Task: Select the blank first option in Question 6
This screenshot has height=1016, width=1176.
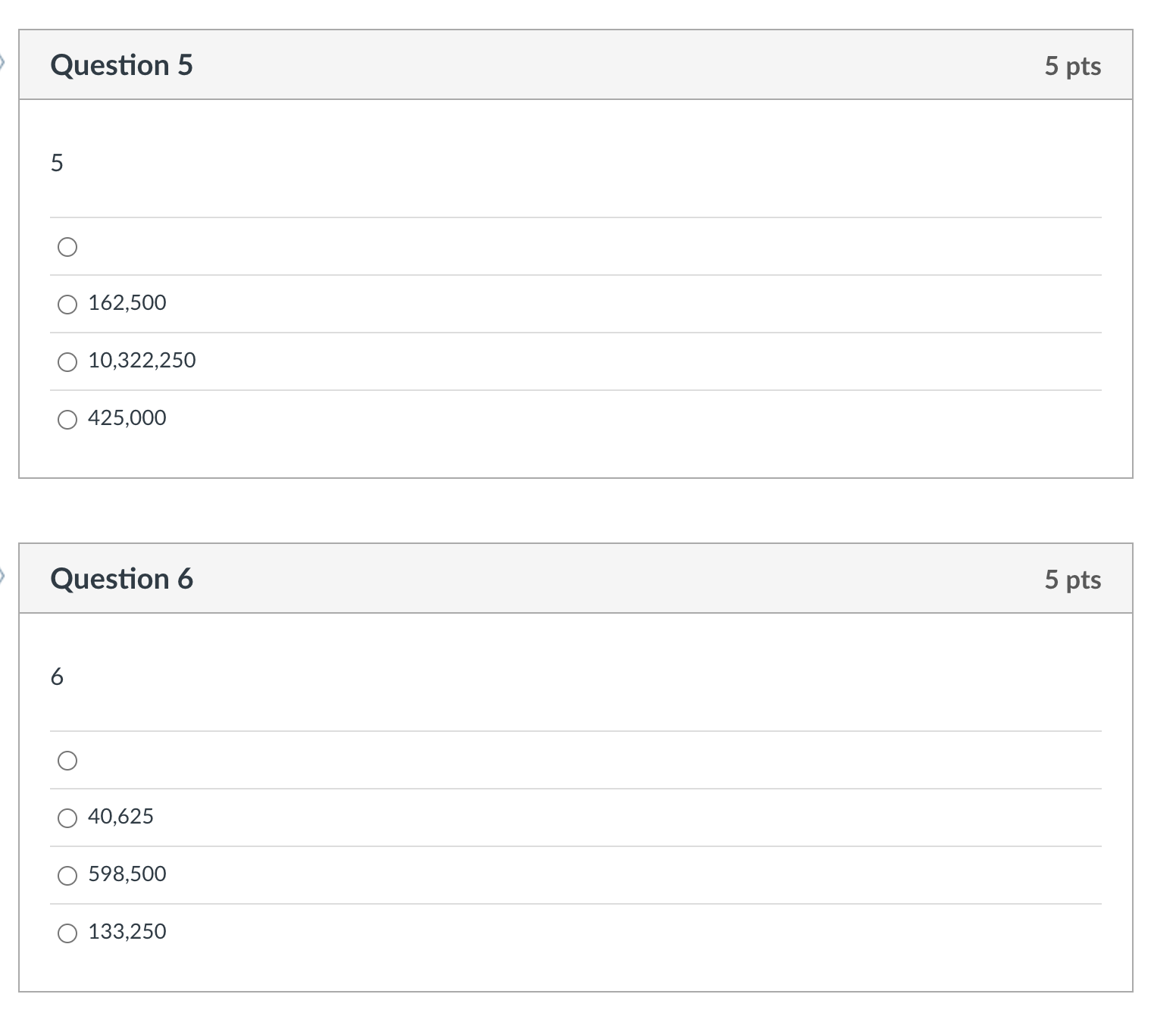Action: click(67, 761)
